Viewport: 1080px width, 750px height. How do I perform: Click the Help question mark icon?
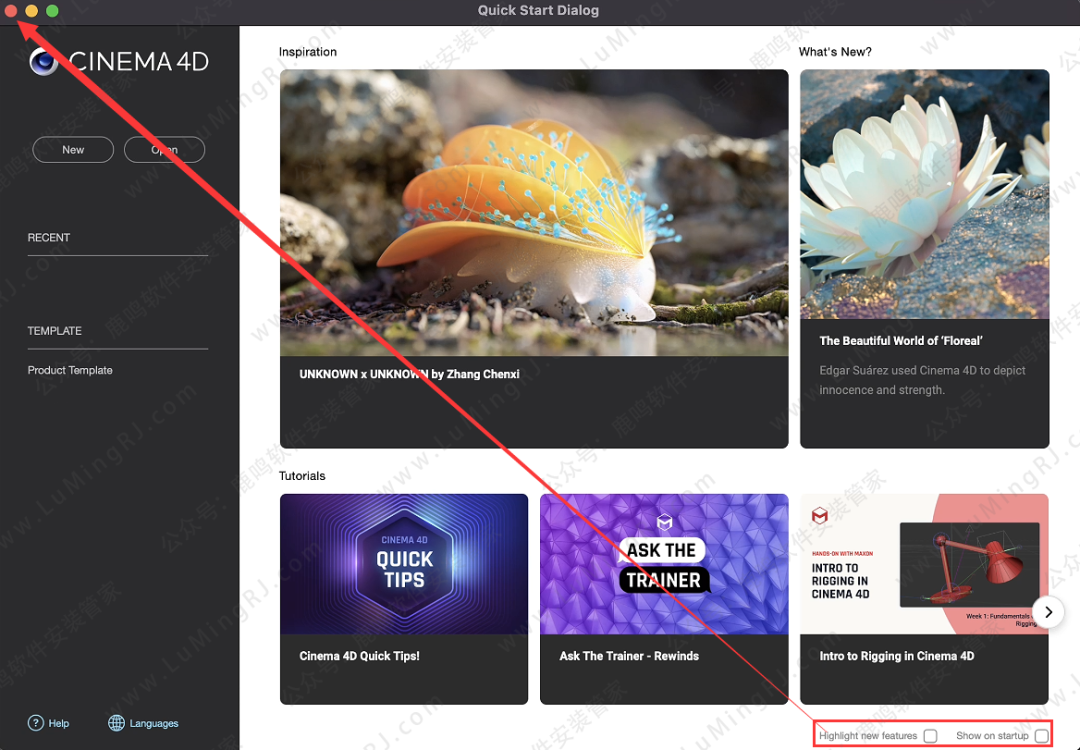[x=36, y=723]
